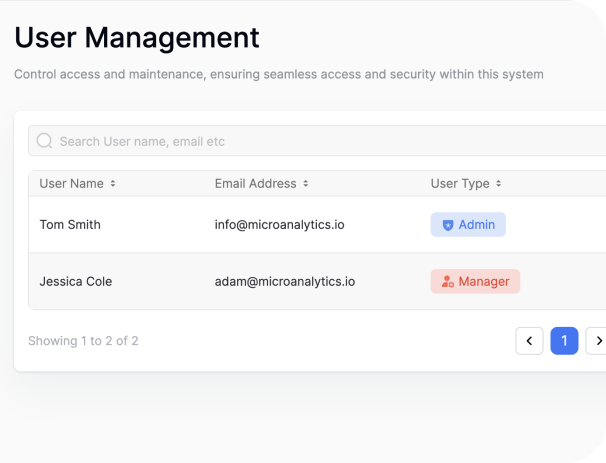Go to the previous page with the left chevron
The width and height of the screenshot is (606, 463).
tap(529, 341)
